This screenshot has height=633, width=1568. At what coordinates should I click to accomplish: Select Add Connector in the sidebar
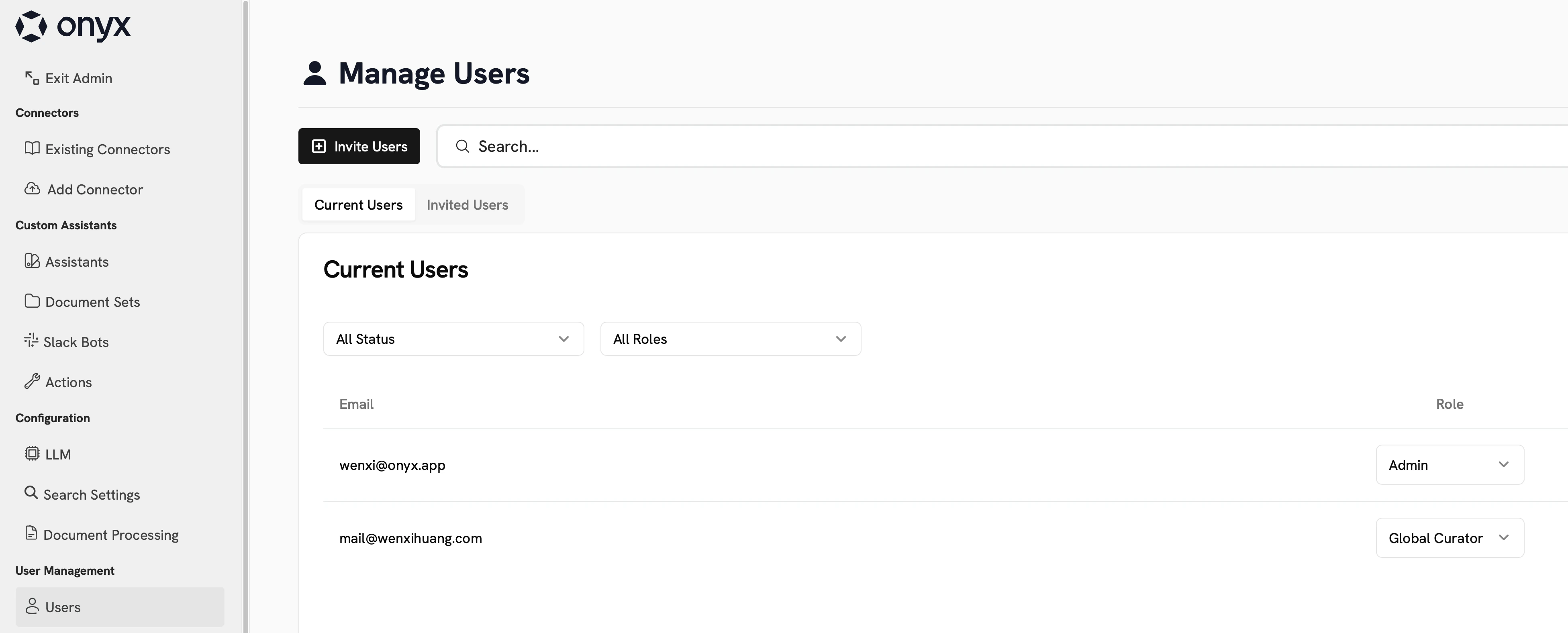[x=95, y=189]
